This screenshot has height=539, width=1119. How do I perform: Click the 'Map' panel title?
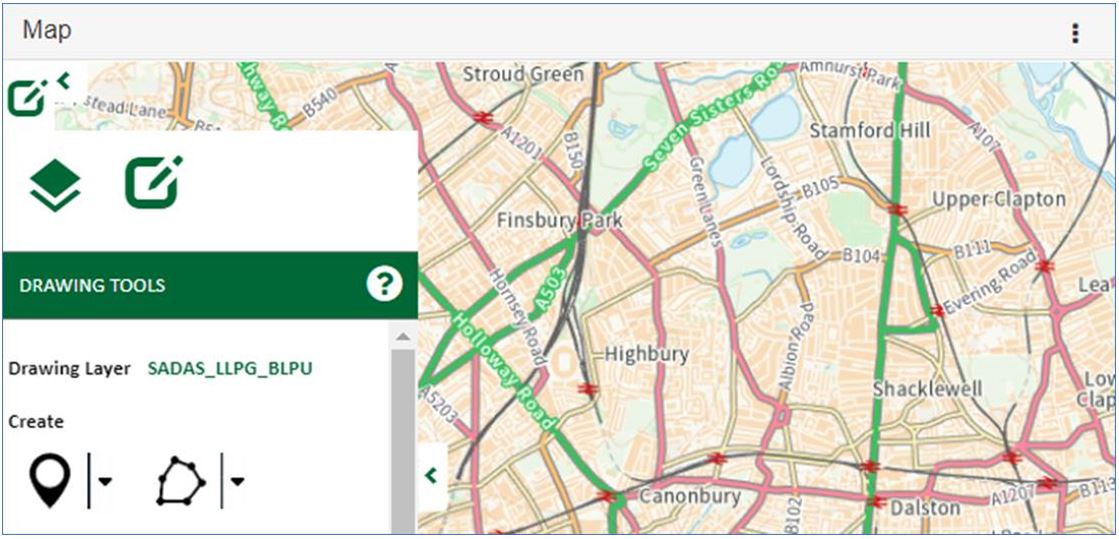point(47,31)
